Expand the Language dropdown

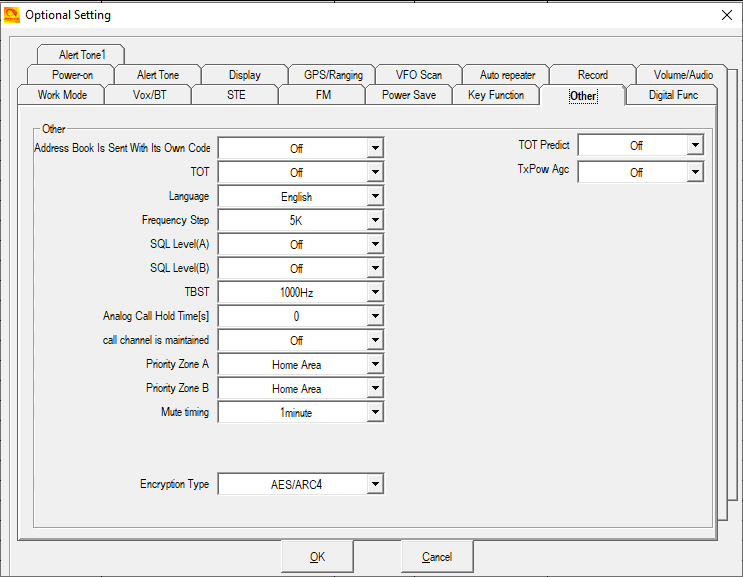click(x=375, y=196)
